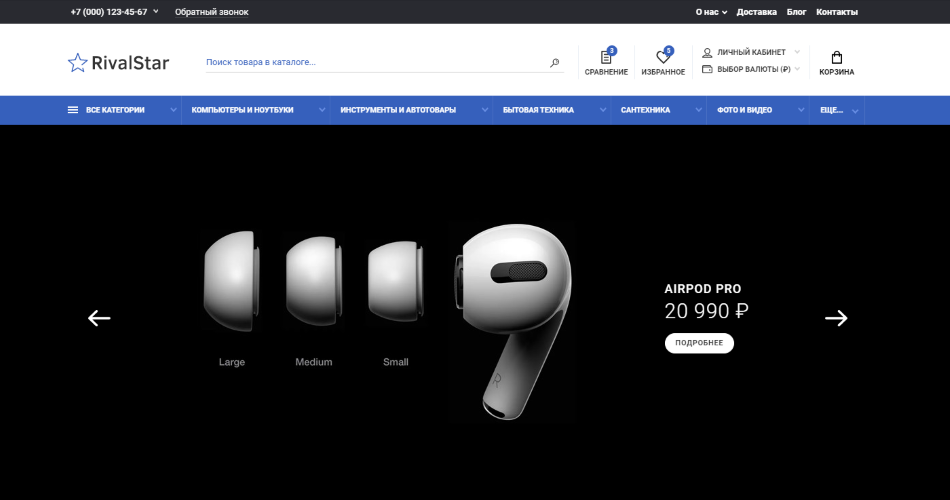Expand the Фото и видео chevron
The width and height of the screenshot is (950, 500).
(x=801, y=110)
